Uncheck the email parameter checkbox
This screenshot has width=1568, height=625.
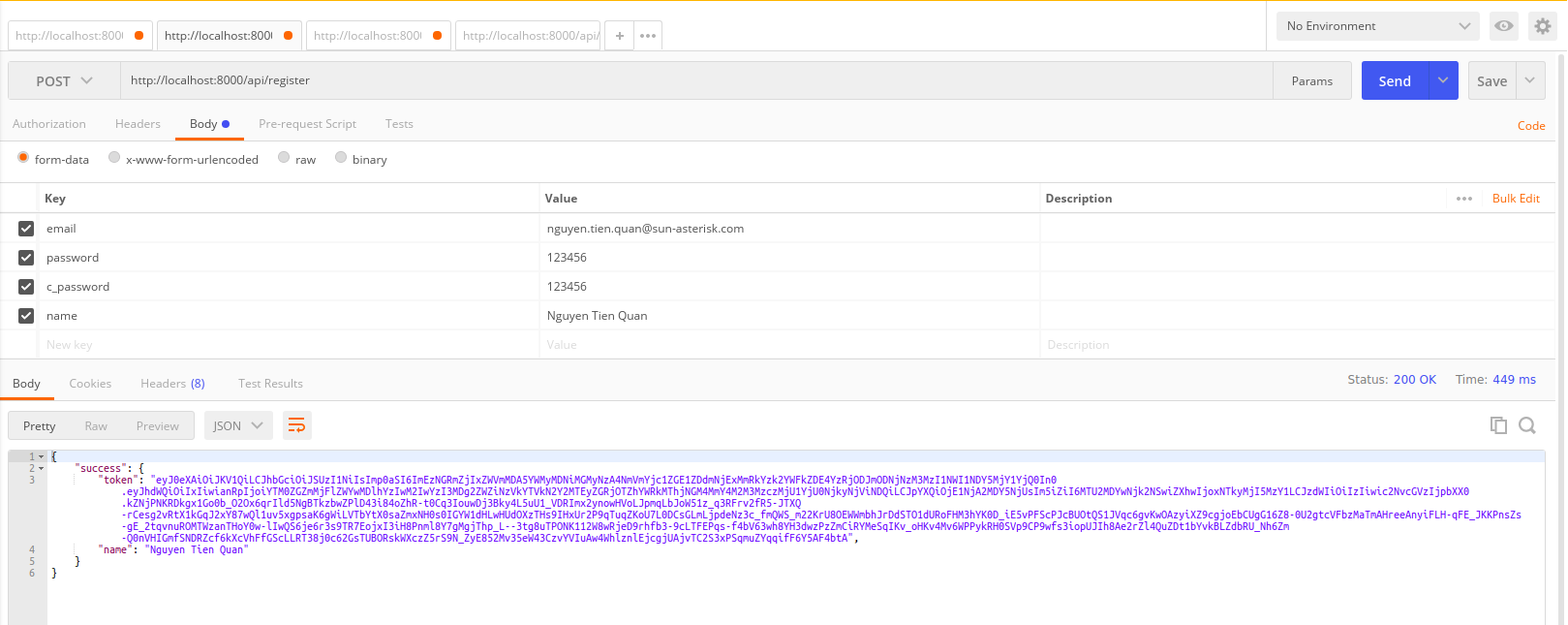tap(26, 229)
